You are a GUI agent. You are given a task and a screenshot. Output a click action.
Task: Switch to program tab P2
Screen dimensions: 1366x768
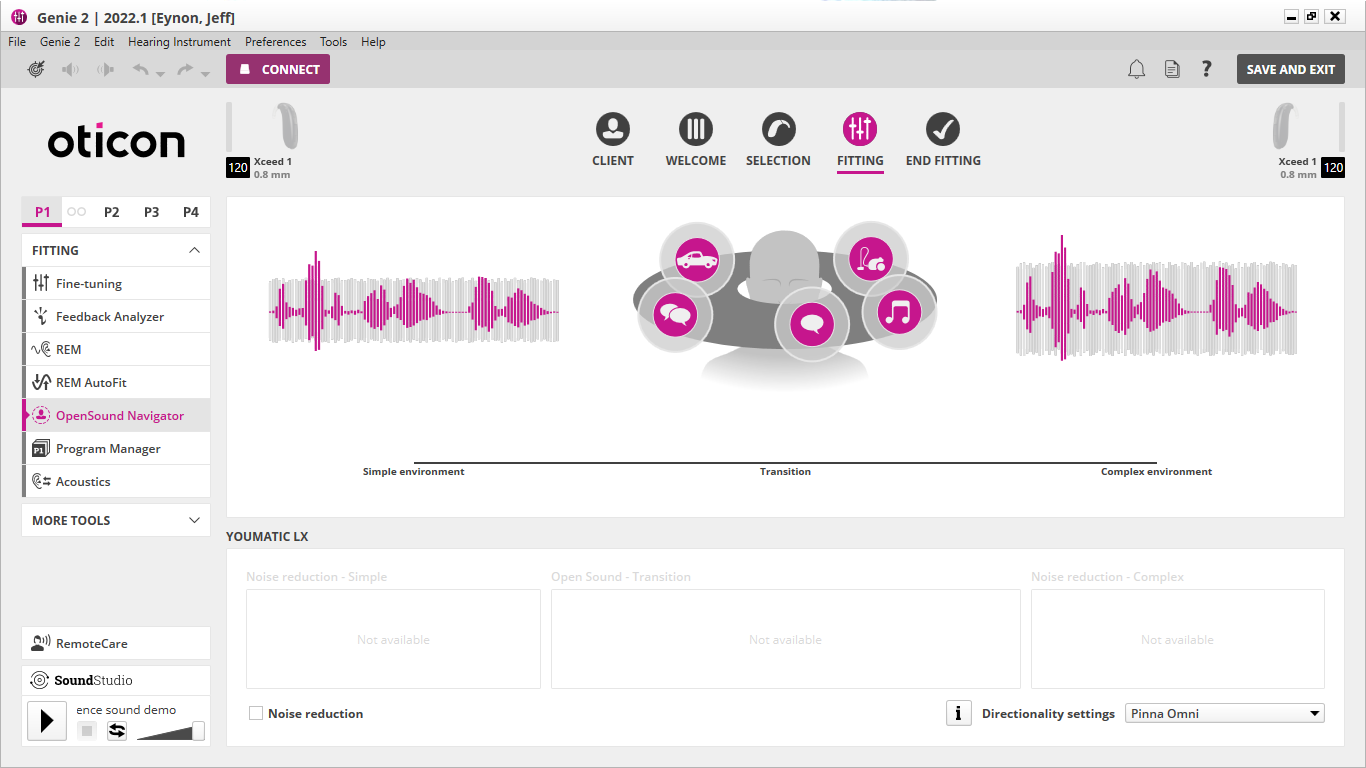111,212
